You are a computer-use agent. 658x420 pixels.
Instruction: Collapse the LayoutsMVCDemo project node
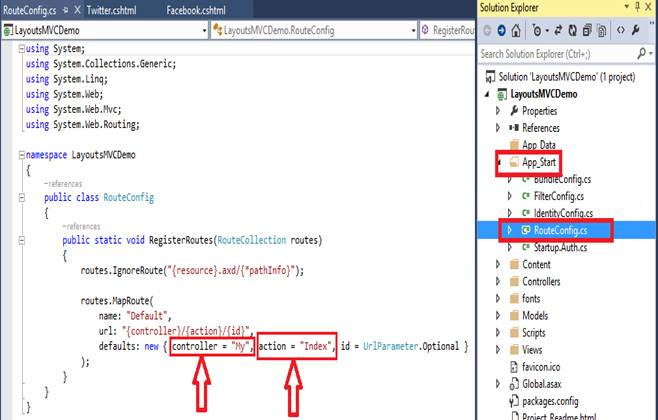tap(487, 94)
